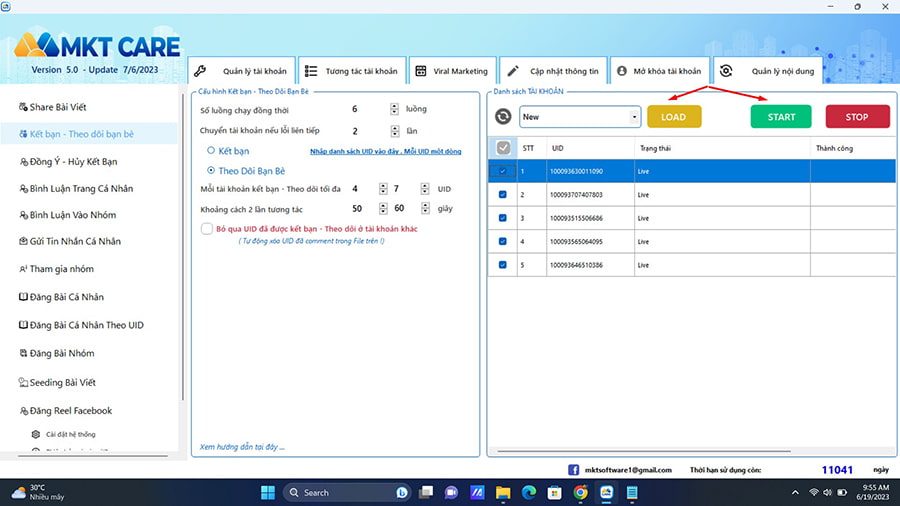
Task: Click the Bình Luận Trang Cá Nhân icon
Action: coord(24,189)
